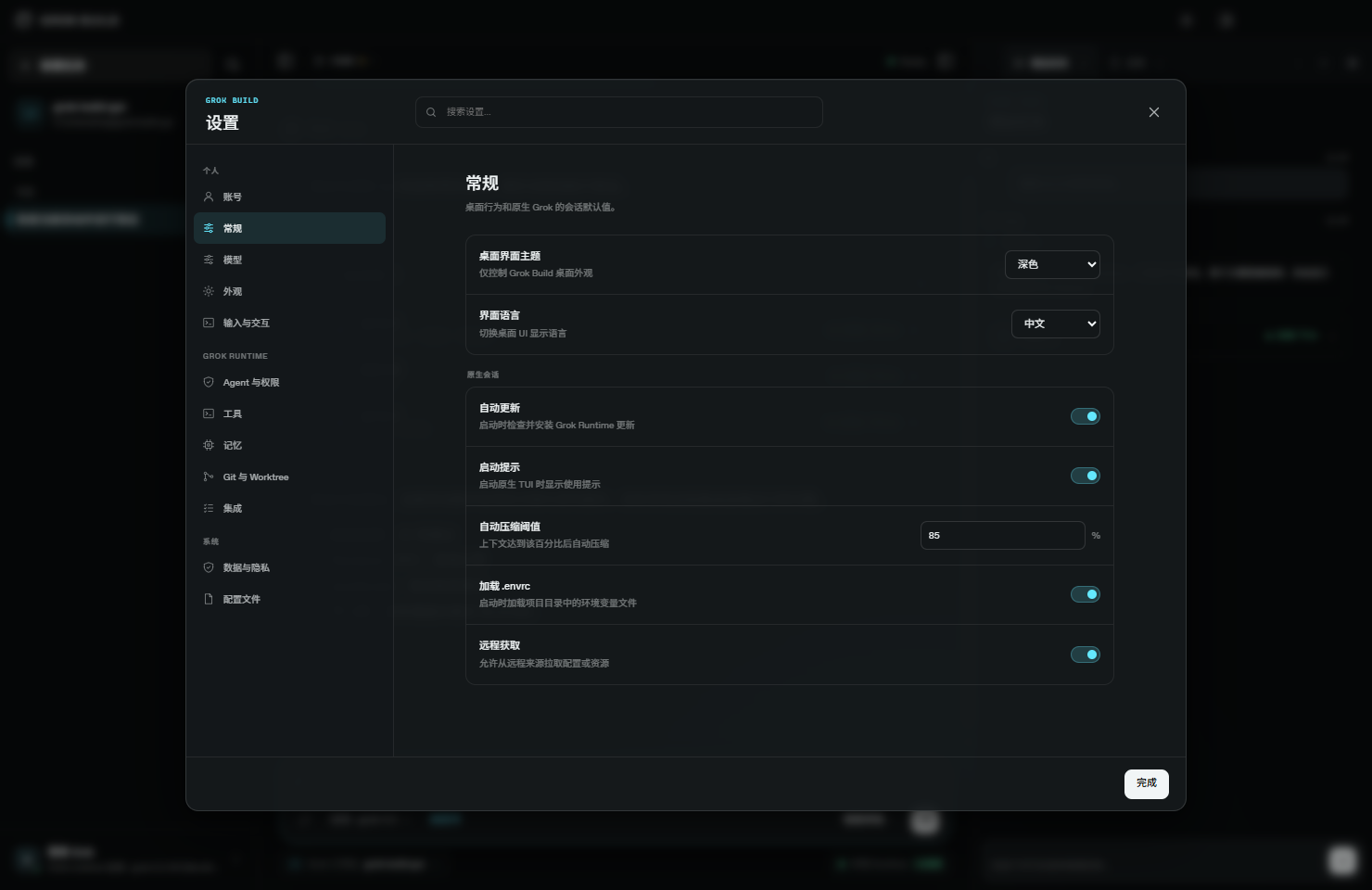Open Git 与 Worktree settings
The width and height of the screenshot is (1372, 890).
(289, 477)
